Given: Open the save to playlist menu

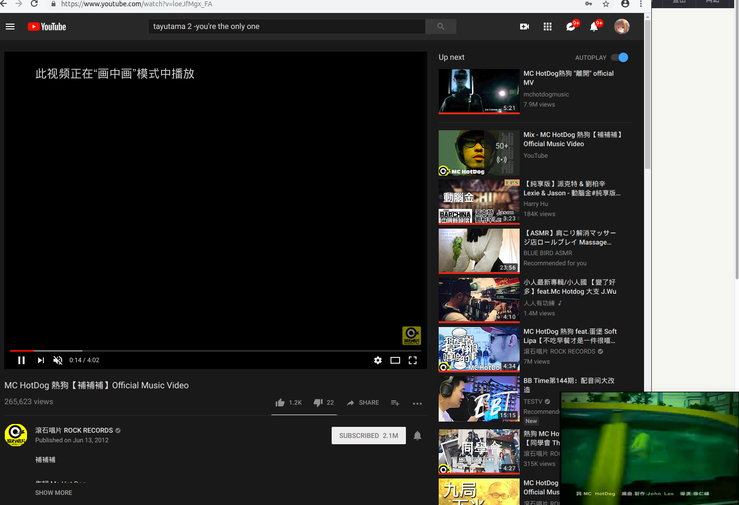Looking at the screenshot, I should click(395, 403).
